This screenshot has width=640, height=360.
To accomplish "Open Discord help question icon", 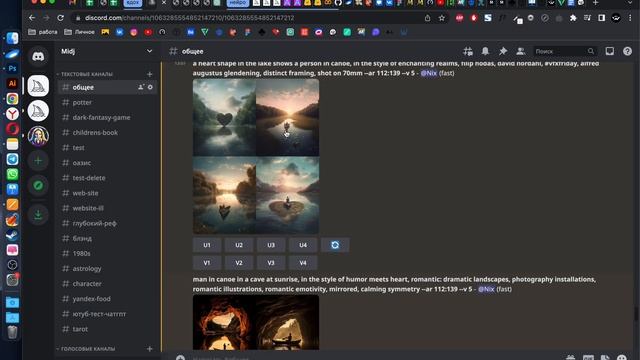I will (x=627, y=51).
